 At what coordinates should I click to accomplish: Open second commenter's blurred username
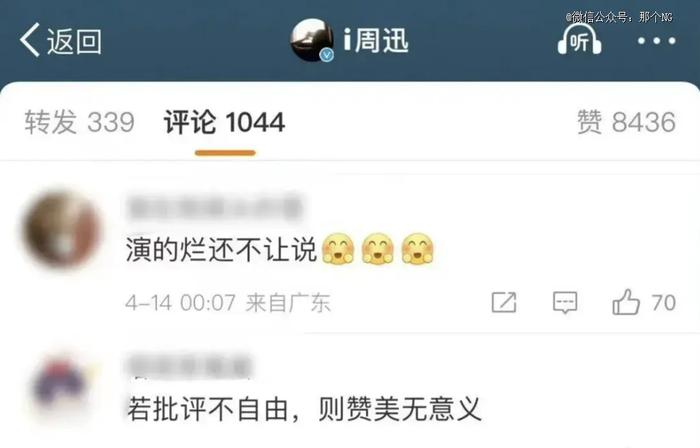(189, 366)
